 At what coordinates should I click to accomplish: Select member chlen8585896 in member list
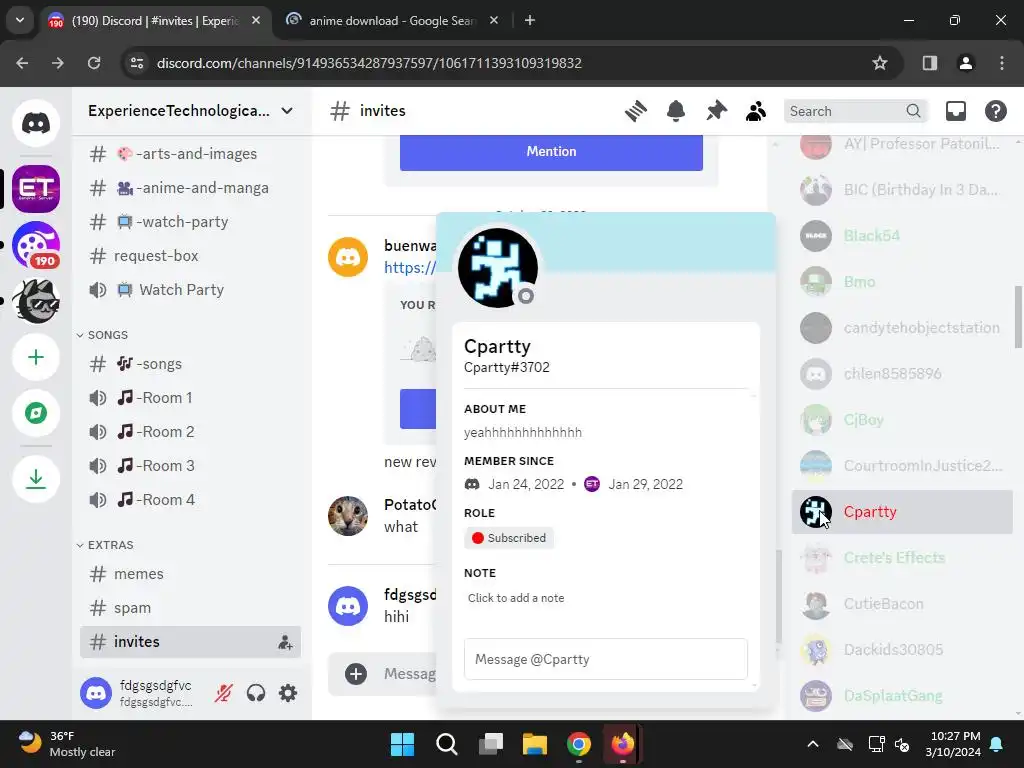pyautogui.click(x=902, y=374)
